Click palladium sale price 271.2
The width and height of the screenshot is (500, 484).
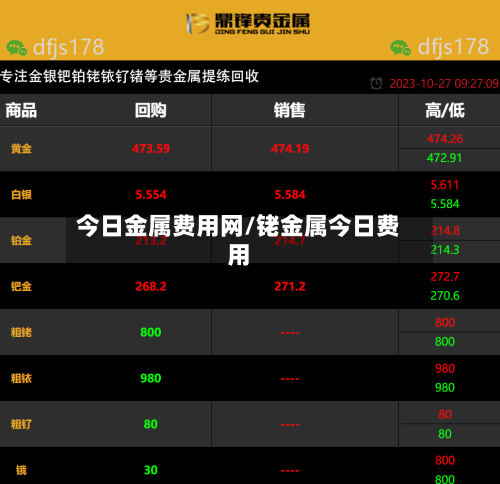[x=290, y=287]
